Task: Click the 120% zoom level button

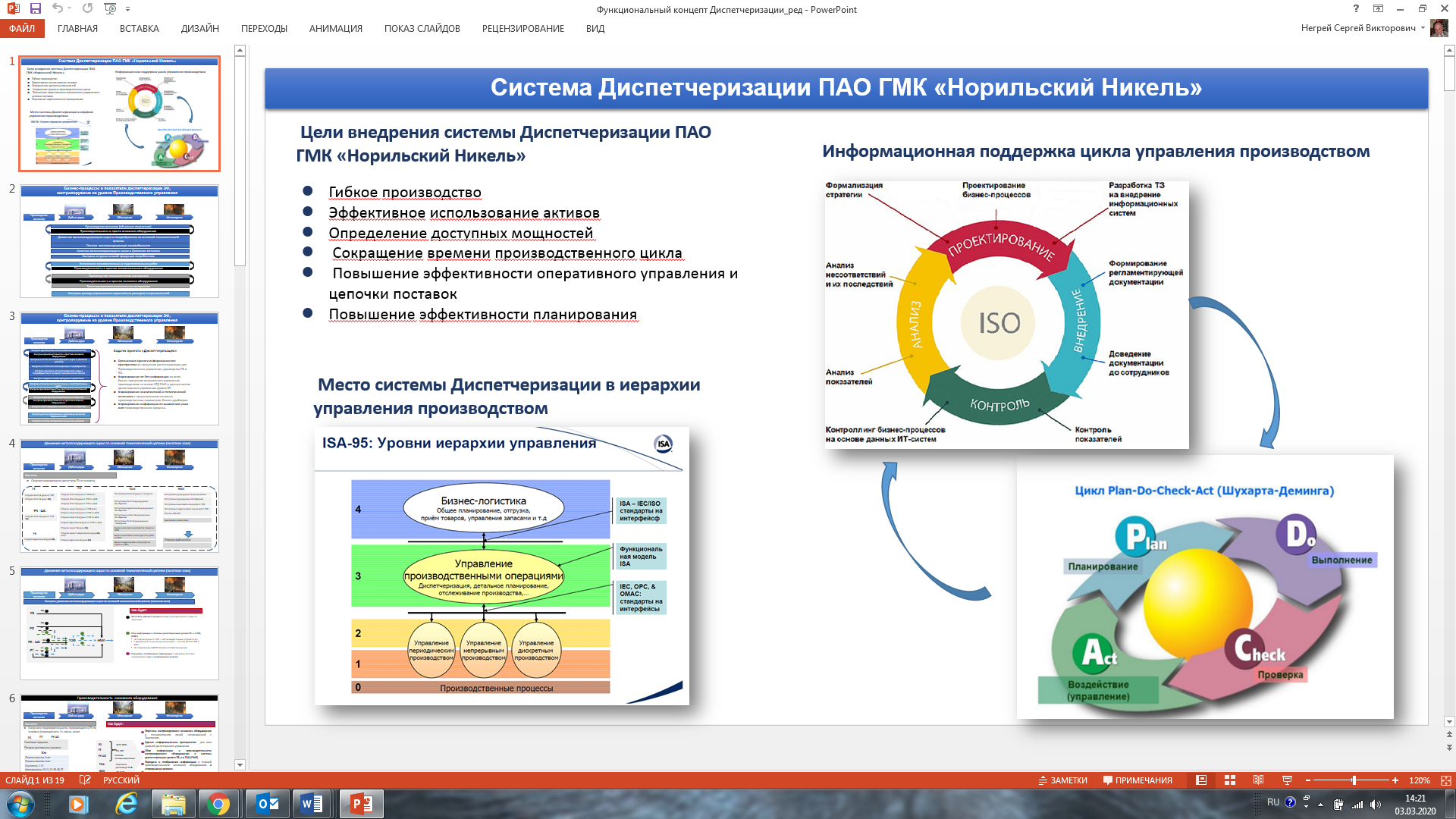Action: pos(1419,780)
